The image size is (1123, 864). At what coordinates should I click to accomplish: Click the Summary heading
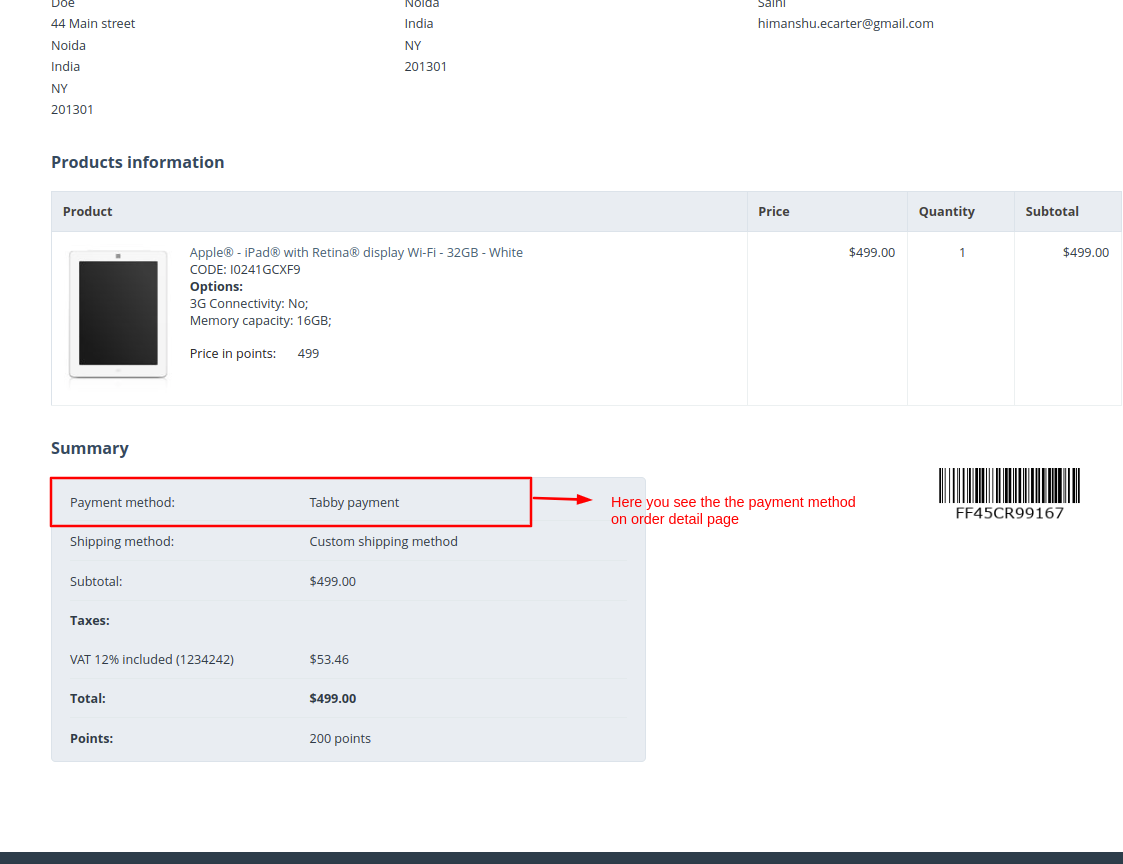click(90, 448)
